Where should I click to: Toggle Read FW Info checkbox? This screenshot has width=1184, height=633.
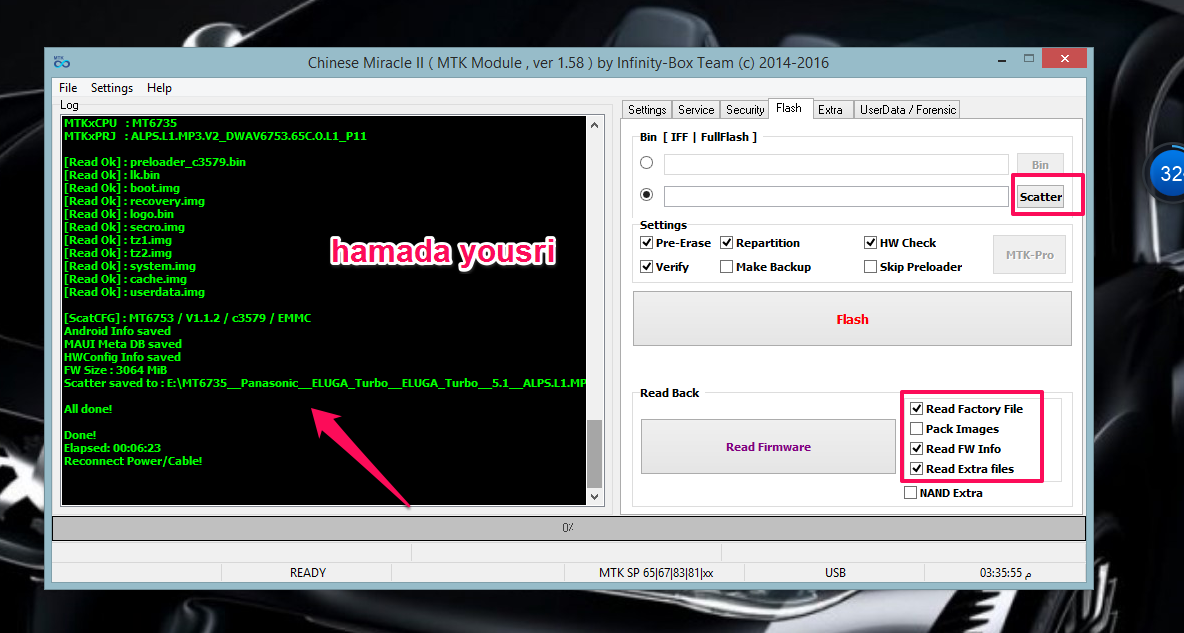pos(917,449)
